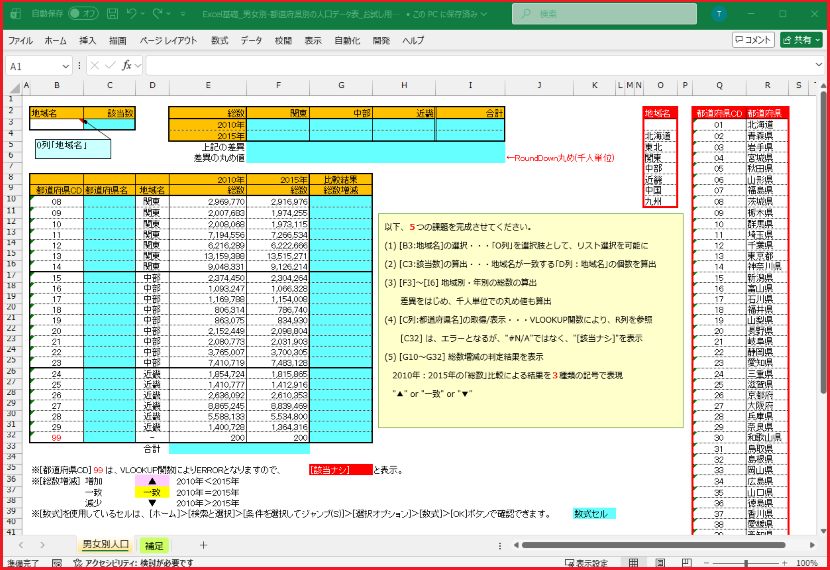The height and width of the screenshot is (570, 830).
Task: Expand the Name Box dropdown arrow
Action: (x=66, y=66)
